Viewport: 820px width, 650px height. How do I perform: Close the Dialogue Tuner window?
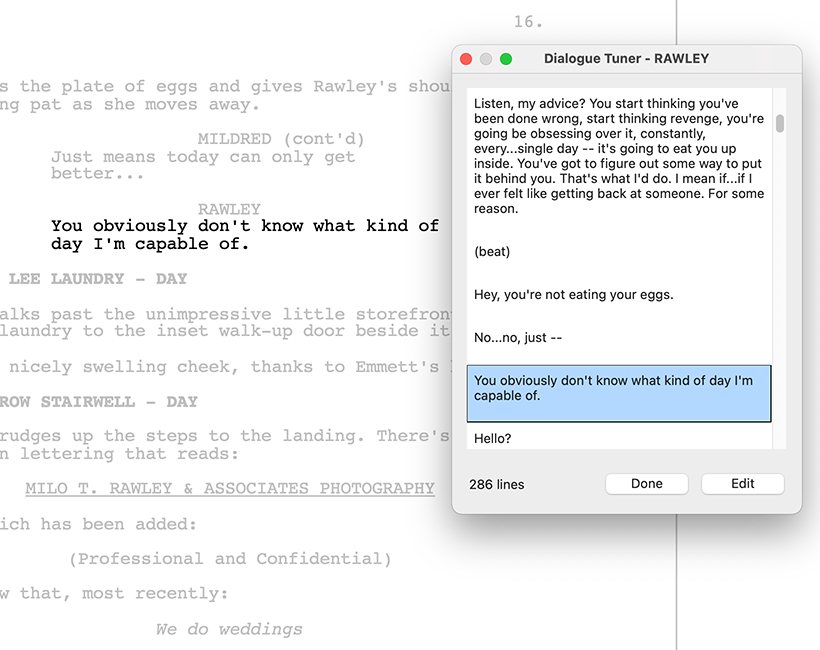point(466,59)
